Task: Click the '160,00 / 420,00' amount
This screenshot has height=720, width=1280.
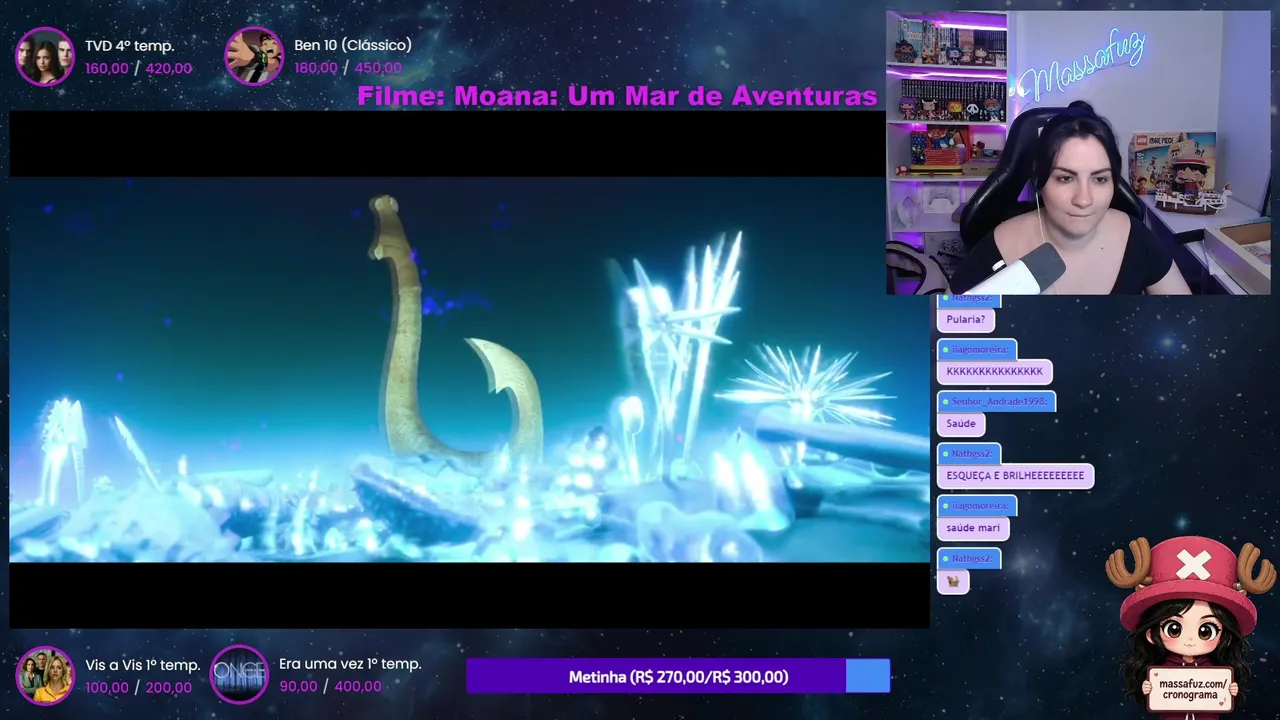Action: point(138,68)
